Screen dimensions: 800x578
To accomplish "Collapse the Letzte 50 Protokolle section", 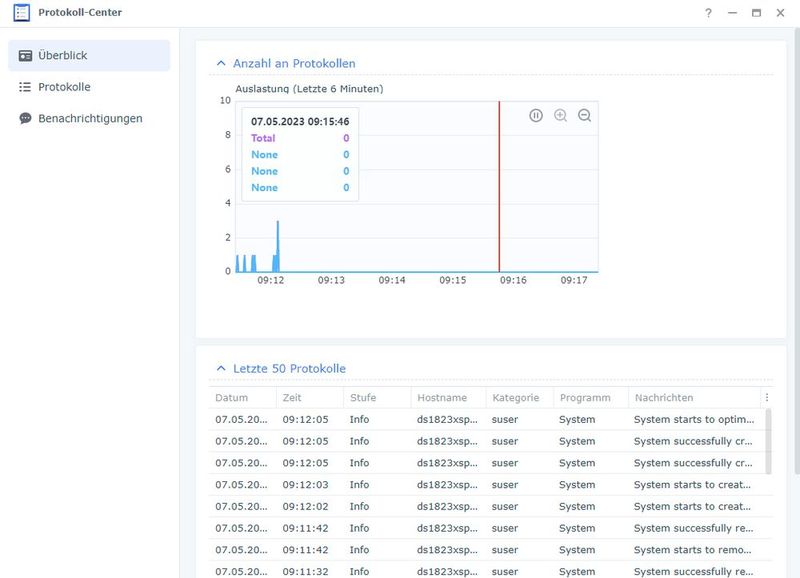I will (219, 368).
